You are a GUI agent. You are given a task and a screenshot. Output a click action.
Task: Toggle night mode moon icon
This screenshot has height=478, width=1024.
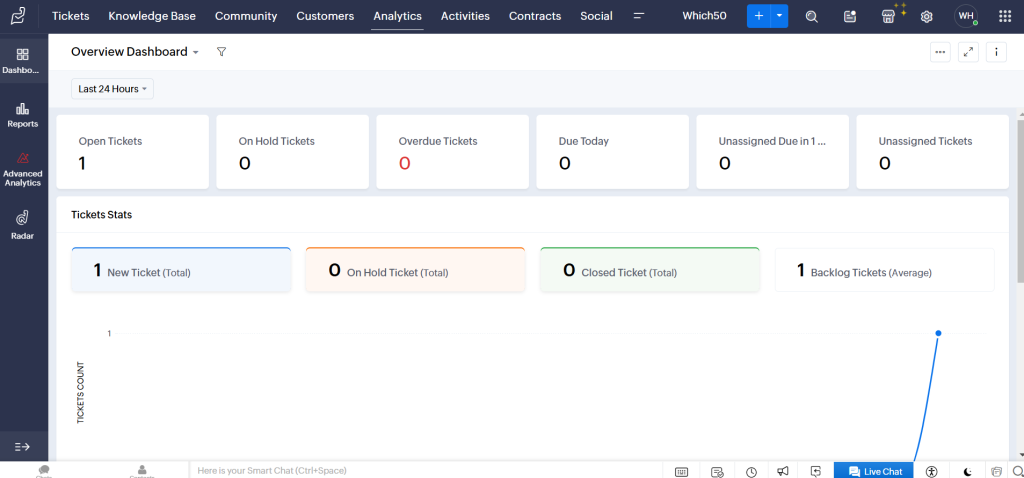pyautogui.click(x=967, y=471)
